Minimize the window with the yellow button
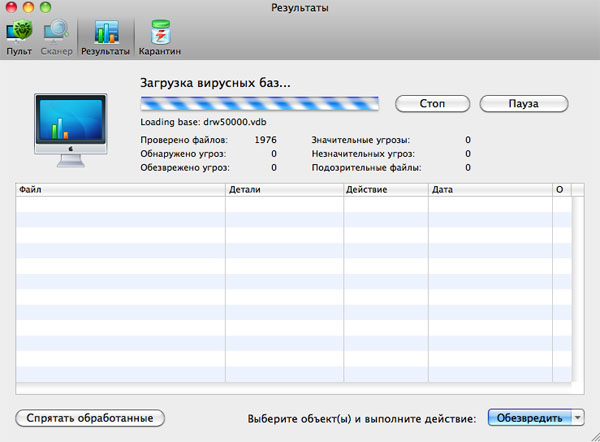This screenshot has width=600, height=442. (28, 7)
